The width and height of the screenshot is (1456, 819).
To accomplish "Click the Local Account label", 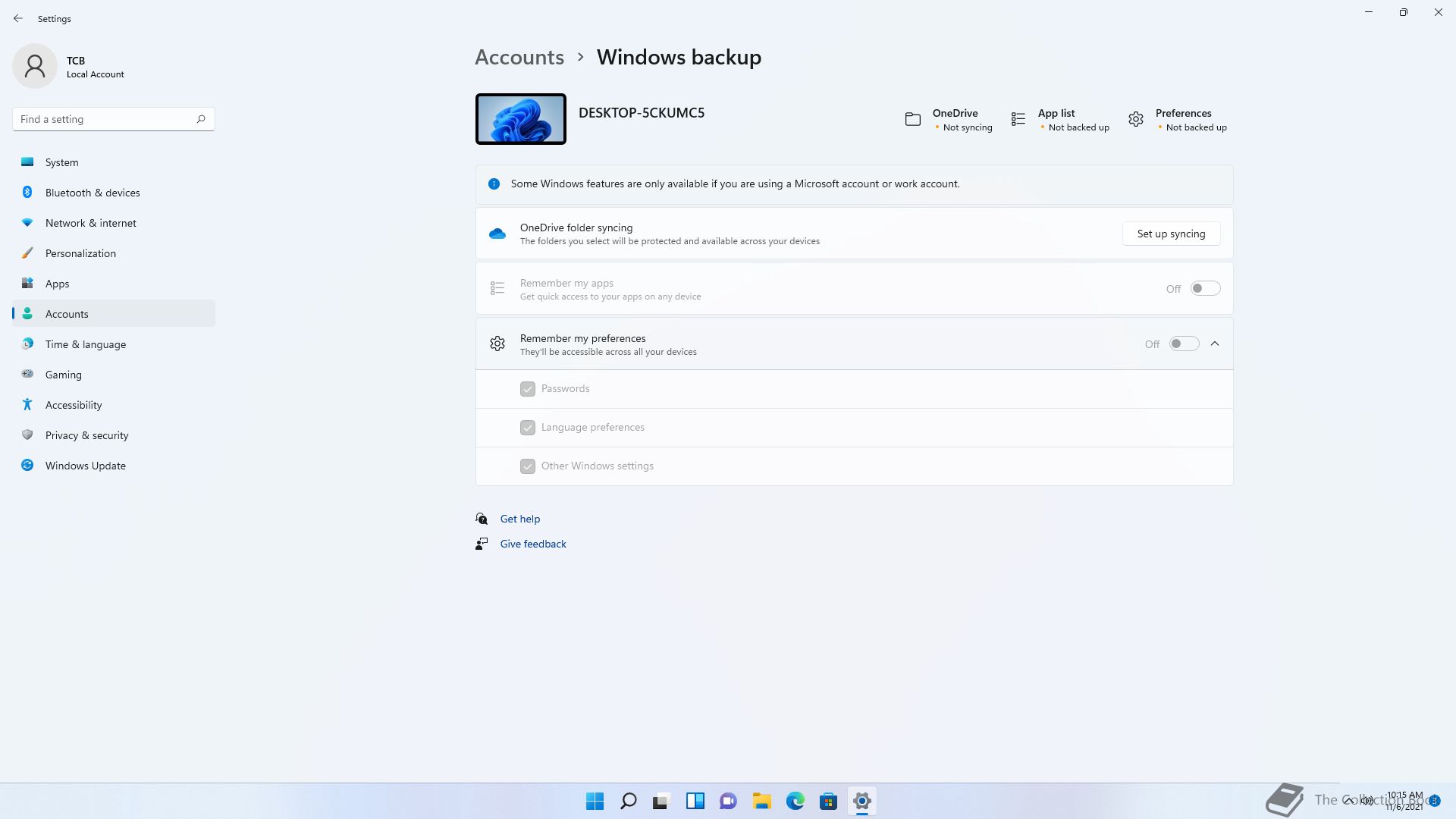I will pyautogui.click(x=96, y=74).
